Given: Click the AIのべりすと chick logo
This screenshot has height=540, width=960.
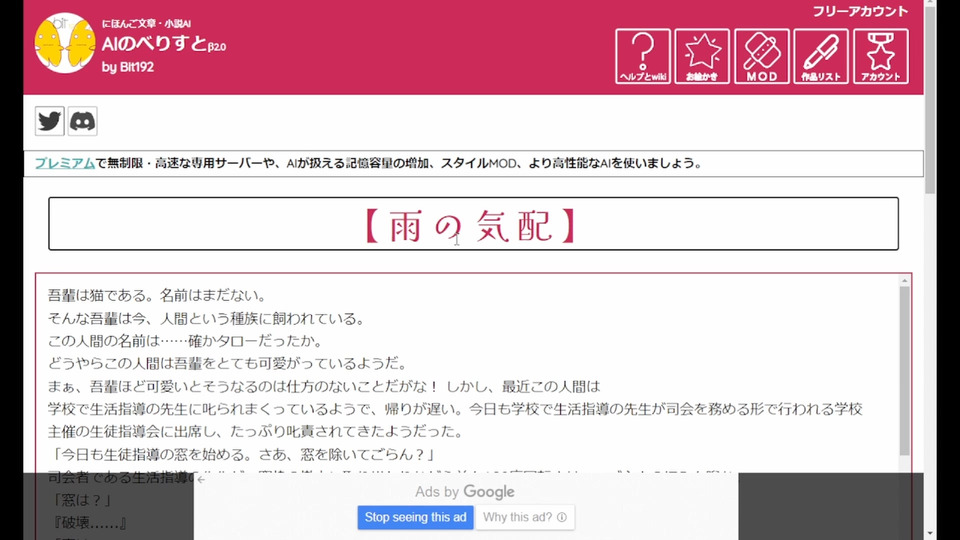Looking at the screenshot, I should pos(65,43).
